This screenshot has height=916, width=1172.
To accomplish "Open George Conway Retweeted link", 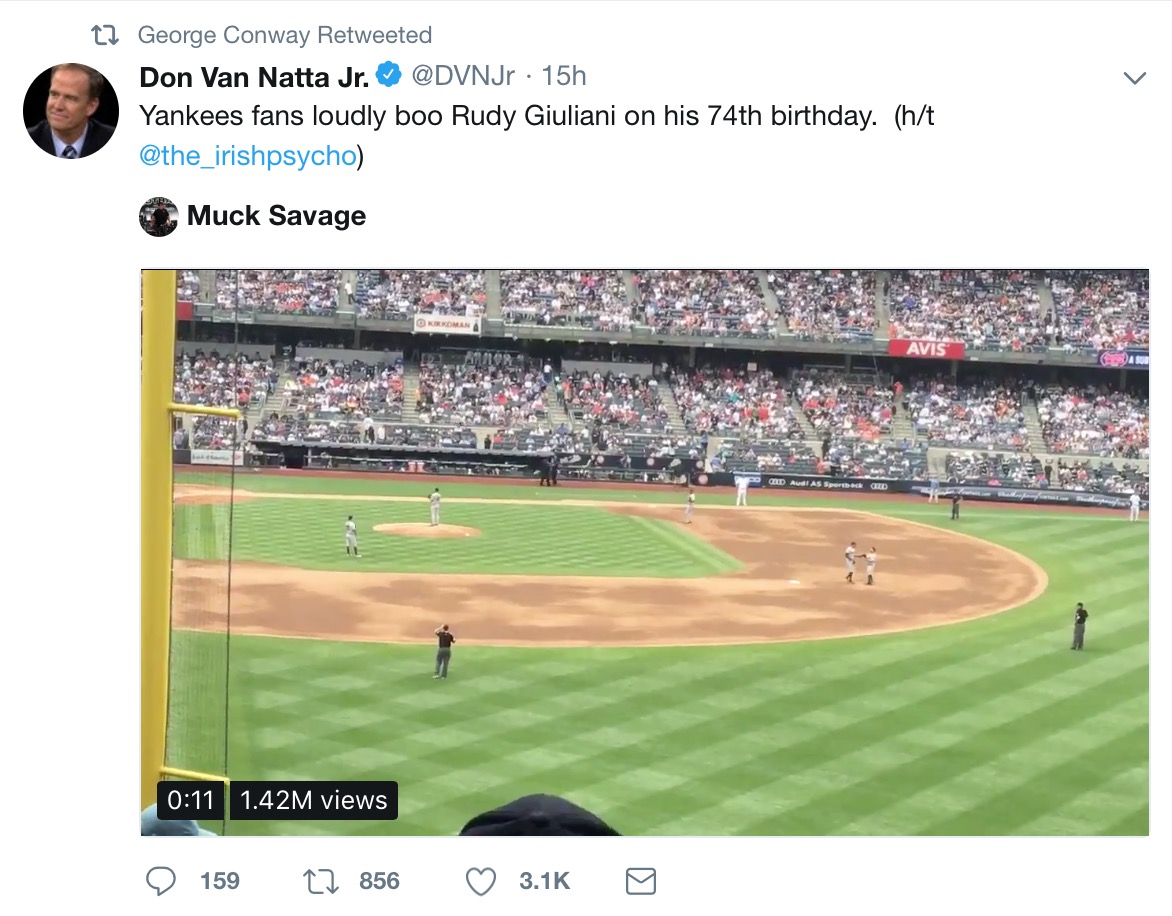I will tap(285, 35).
